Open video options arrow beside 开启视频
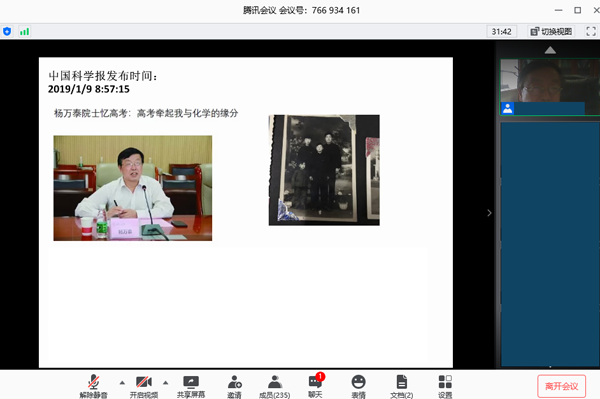 pyautogui.click(x=165, y=383)
